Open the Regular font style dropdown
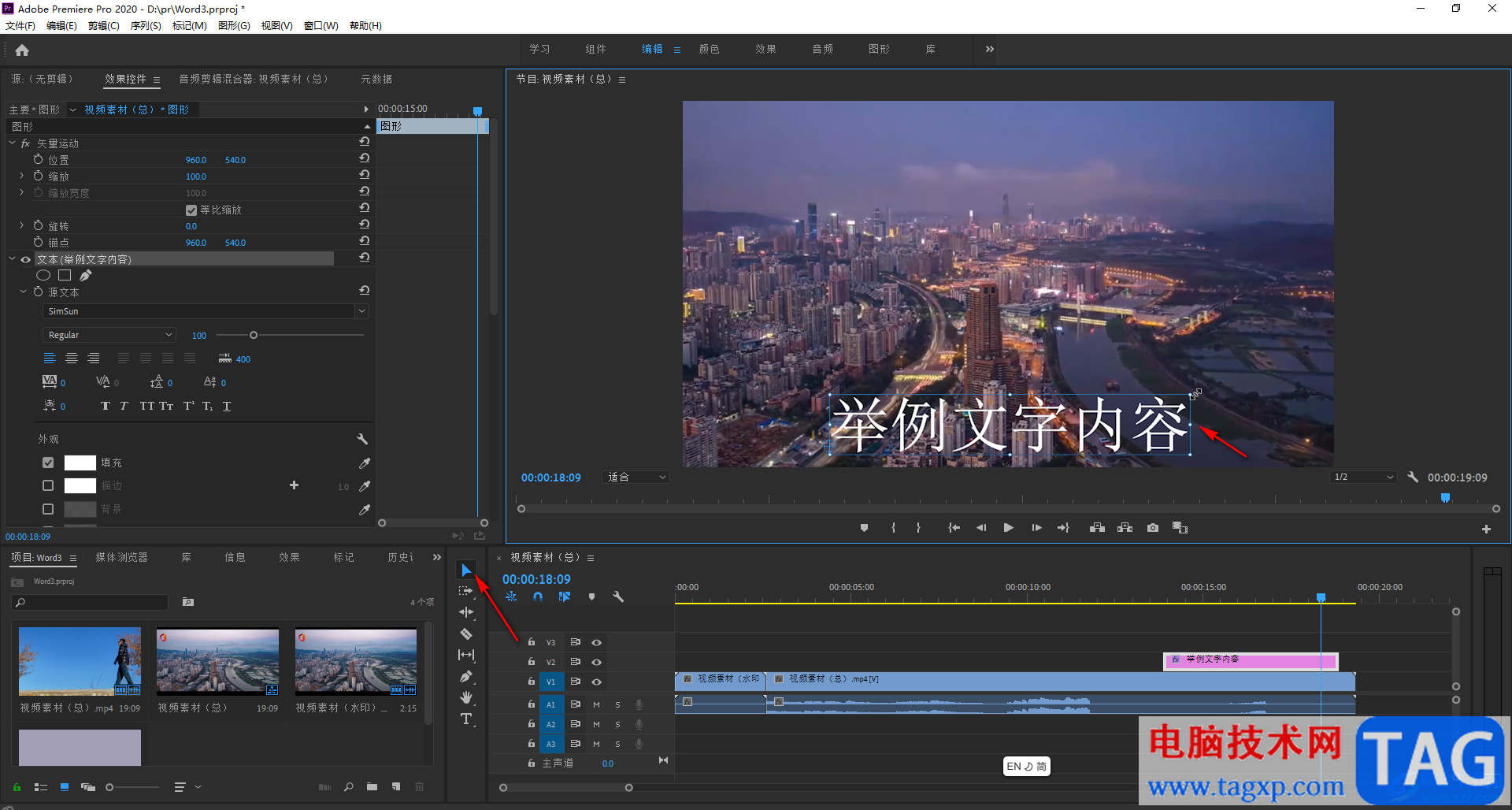 (x=109, y=335)
